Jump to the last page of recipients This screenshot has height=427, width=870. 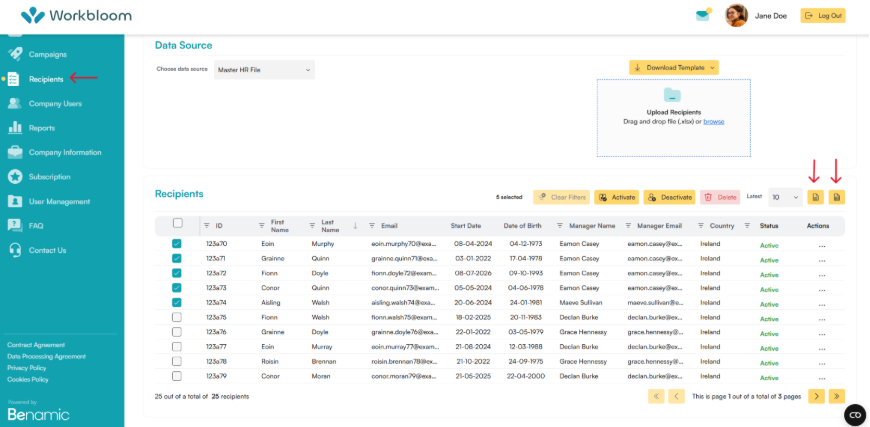pos(837,396)
